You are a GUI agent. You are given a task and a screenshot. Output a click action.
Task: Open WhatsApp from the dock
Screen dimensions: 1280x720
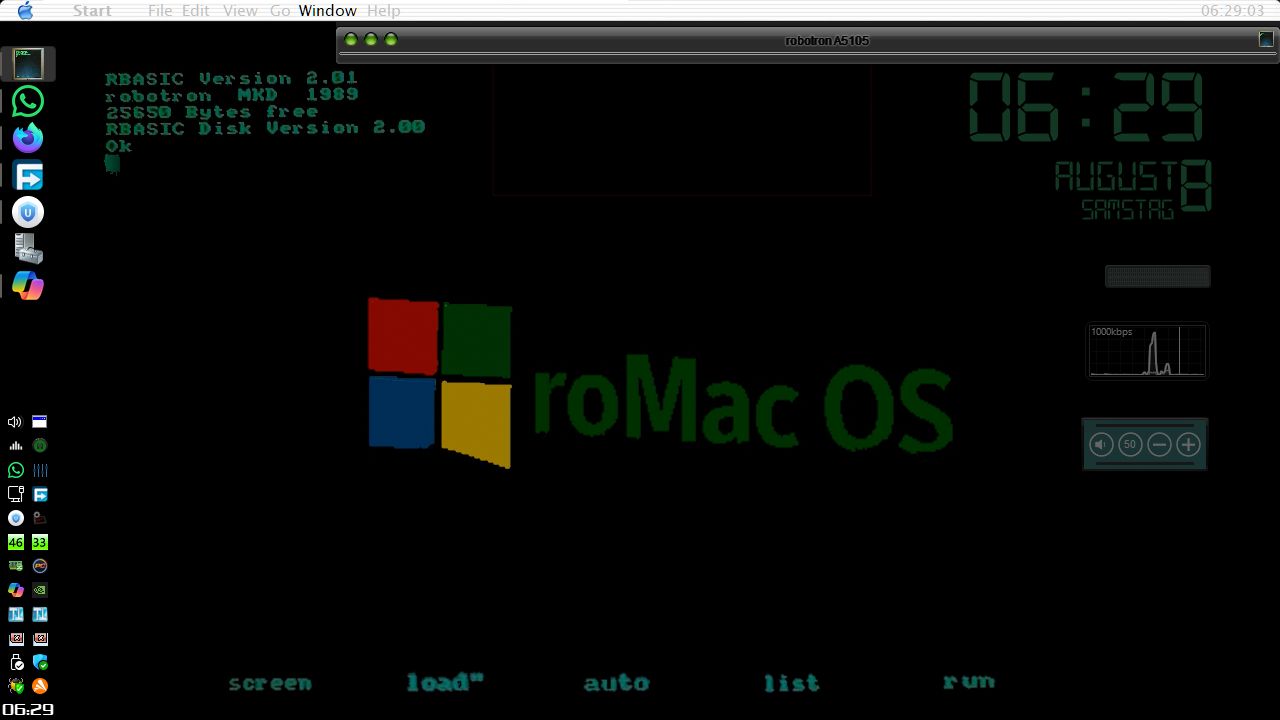(x=28, y=101)
